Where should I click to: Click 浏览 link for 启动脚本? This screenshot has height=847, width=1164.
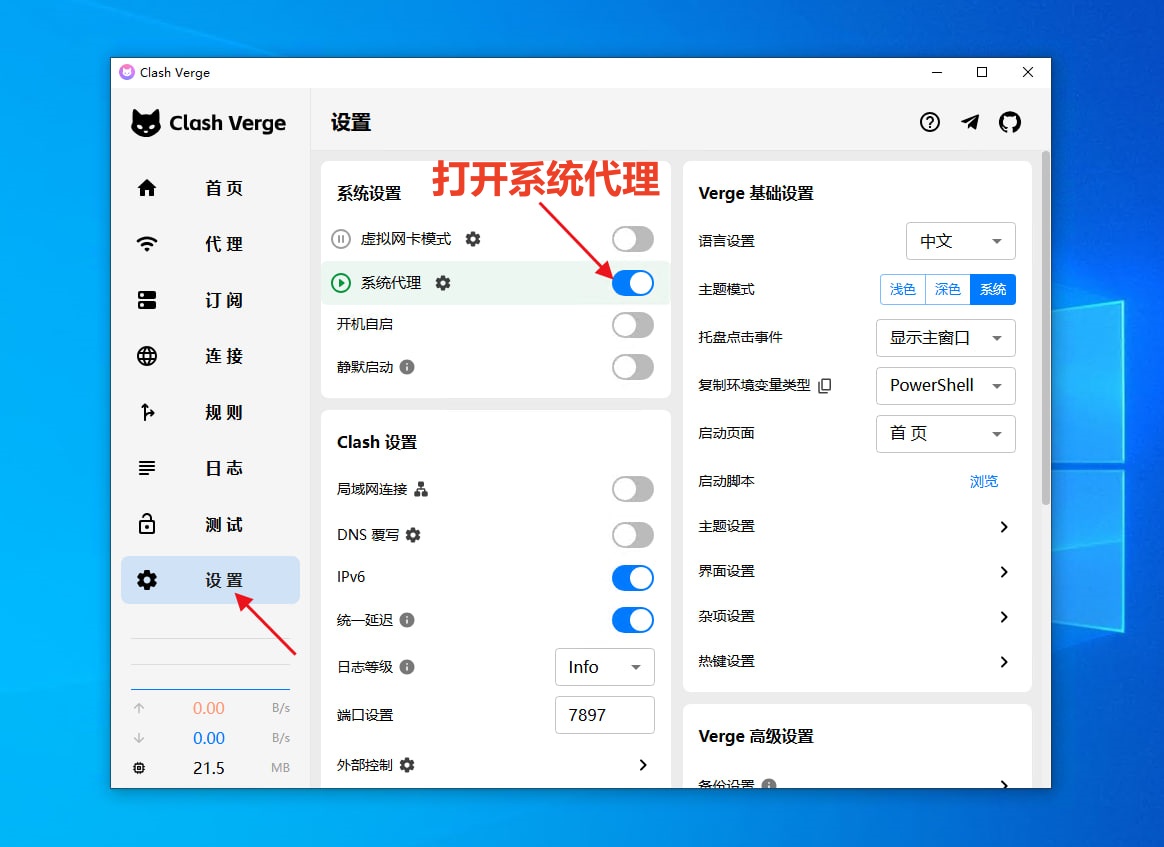984,482
